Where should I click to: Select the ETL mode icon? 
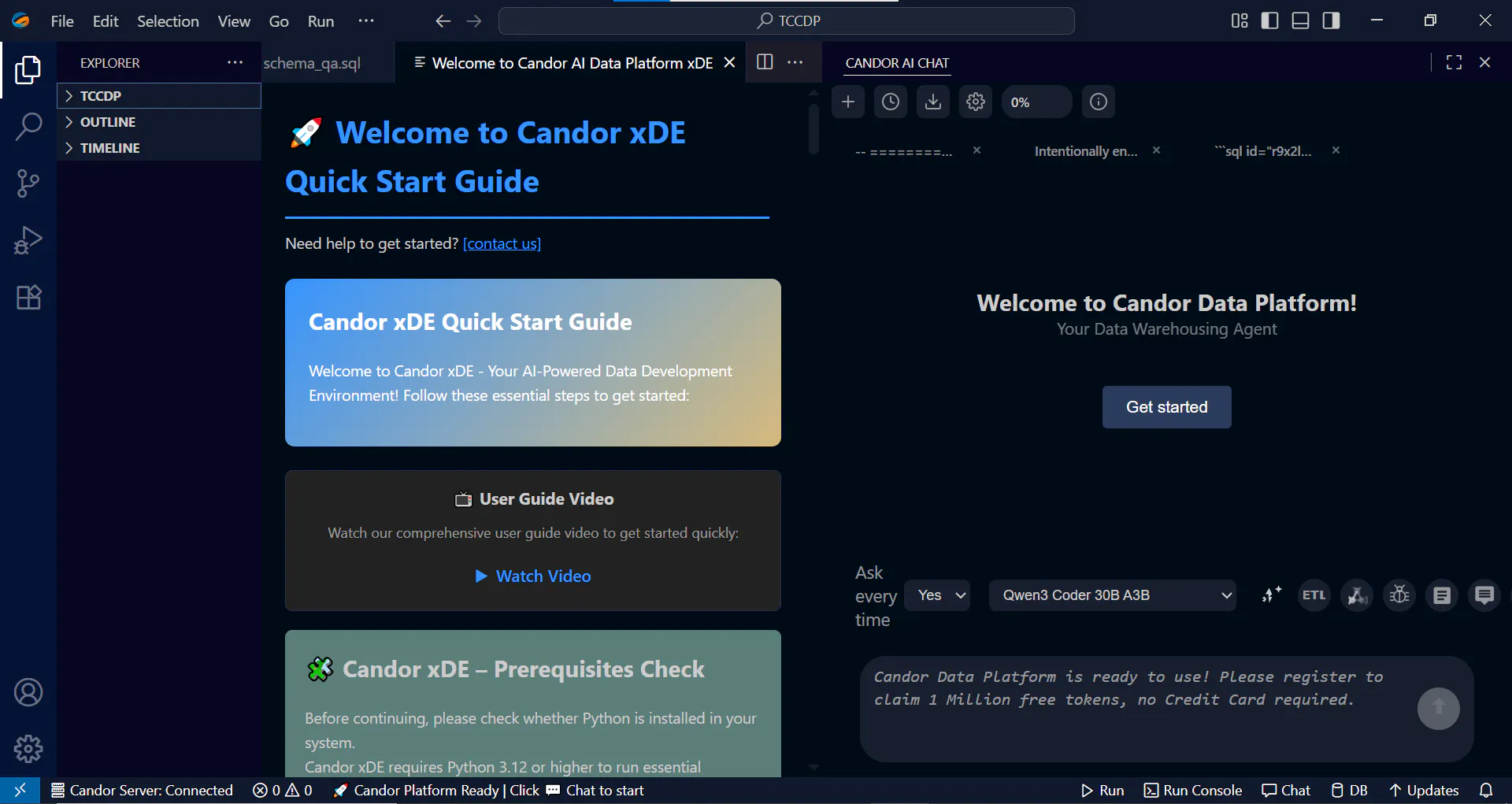1314,595
